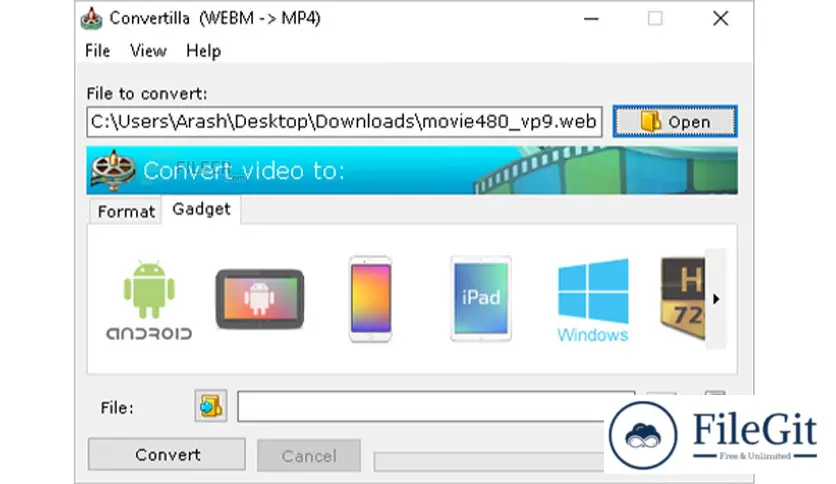This screenshot has width=836, height=484.
Task: Start conversion with the Convert button
Action: tap(167, 455)
